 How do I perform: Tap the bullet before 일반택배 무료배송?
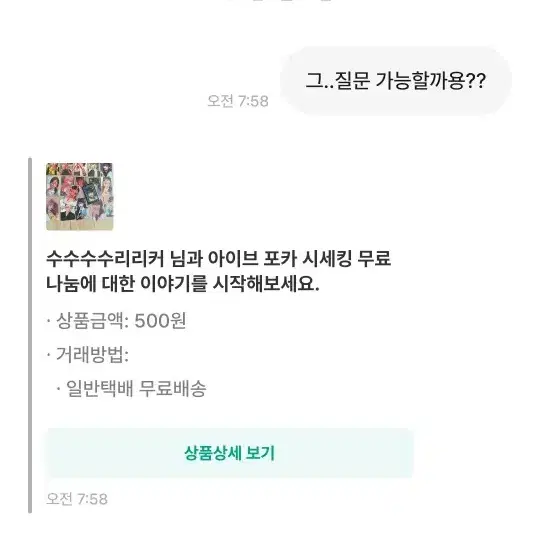tap(59, 389)
